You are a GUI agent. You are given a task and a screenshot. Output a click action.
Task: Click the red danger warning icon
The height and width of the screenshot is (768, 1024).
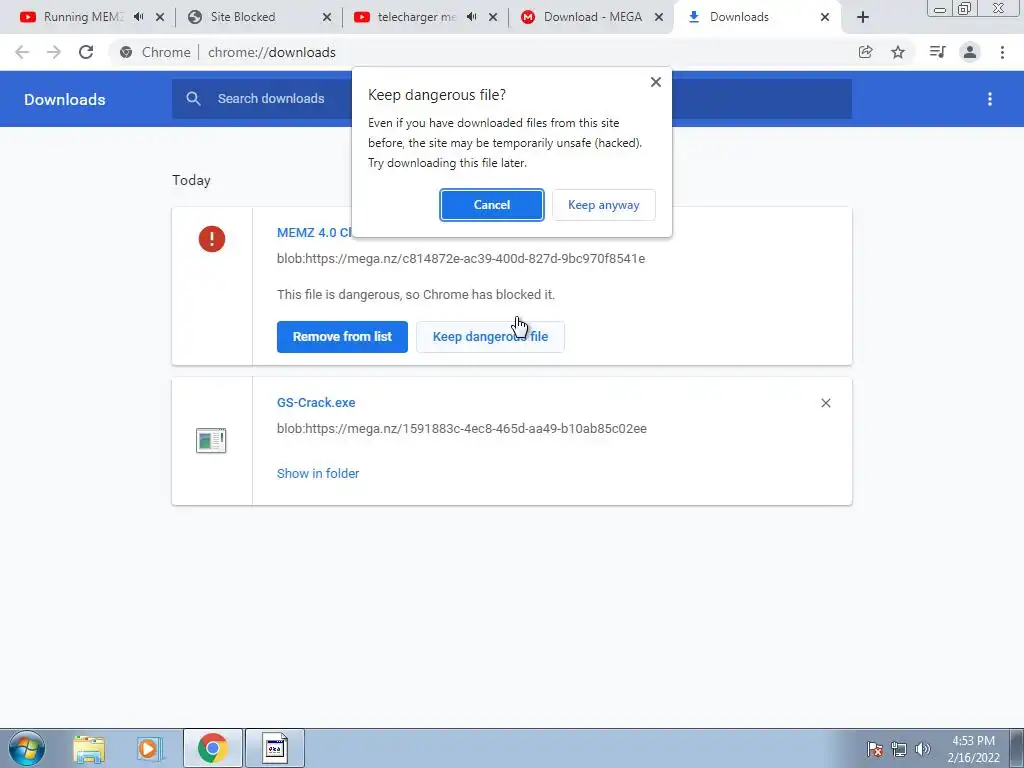[x=212, y=239]
